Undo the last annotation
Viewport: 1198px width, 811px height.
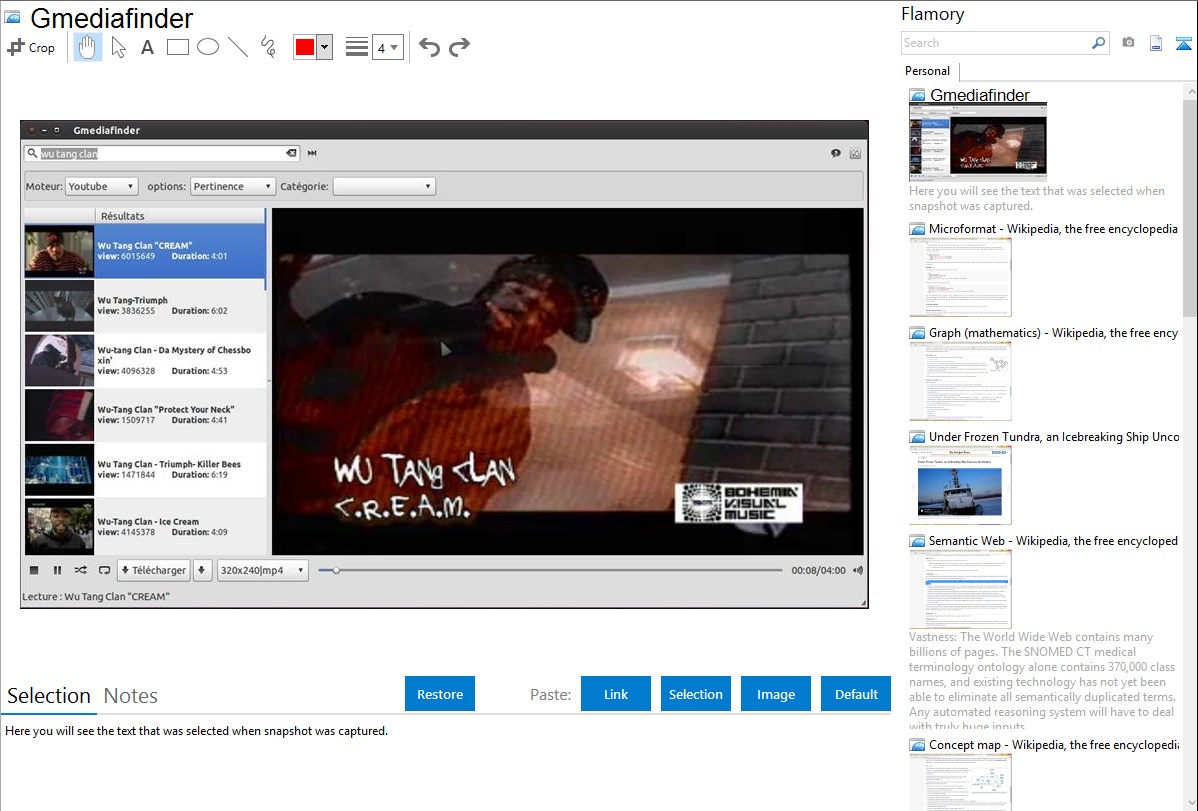point(429,47)
